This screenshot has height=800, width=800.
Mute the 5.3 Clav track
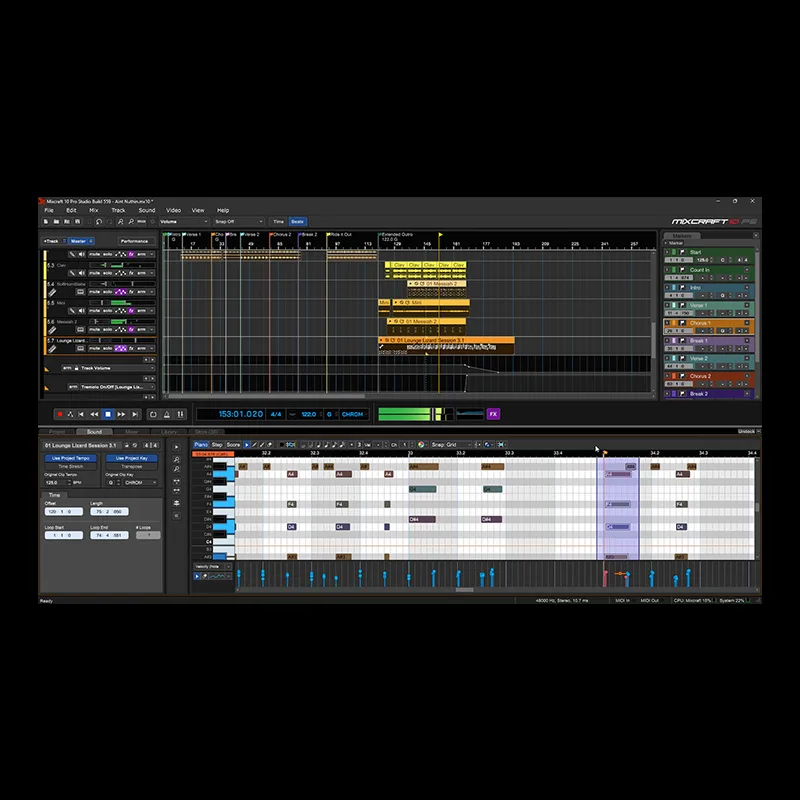pos(94,273)
